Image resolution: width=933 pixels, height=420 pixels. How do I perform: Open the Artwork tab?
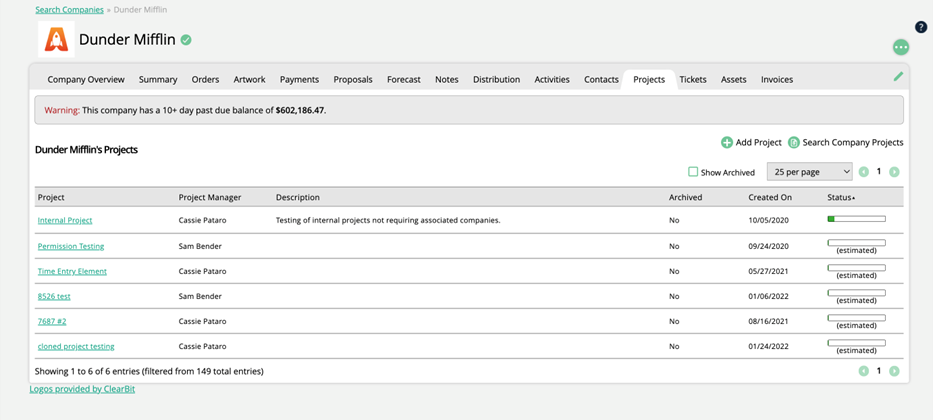coord(249,79)
